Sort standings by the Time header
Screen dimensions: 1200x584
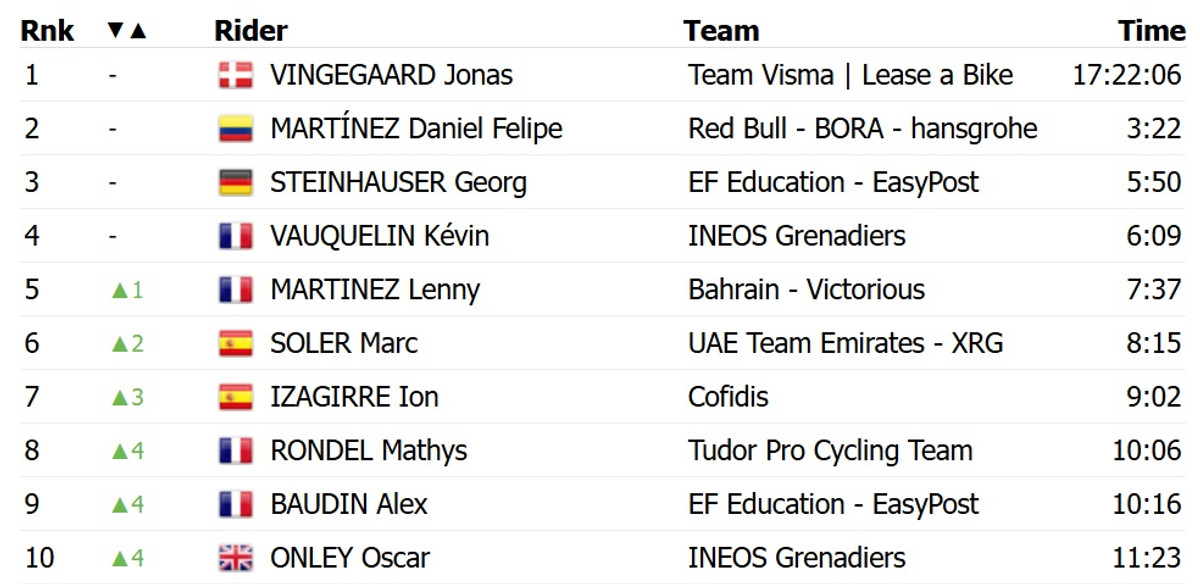coord(1152,31)
